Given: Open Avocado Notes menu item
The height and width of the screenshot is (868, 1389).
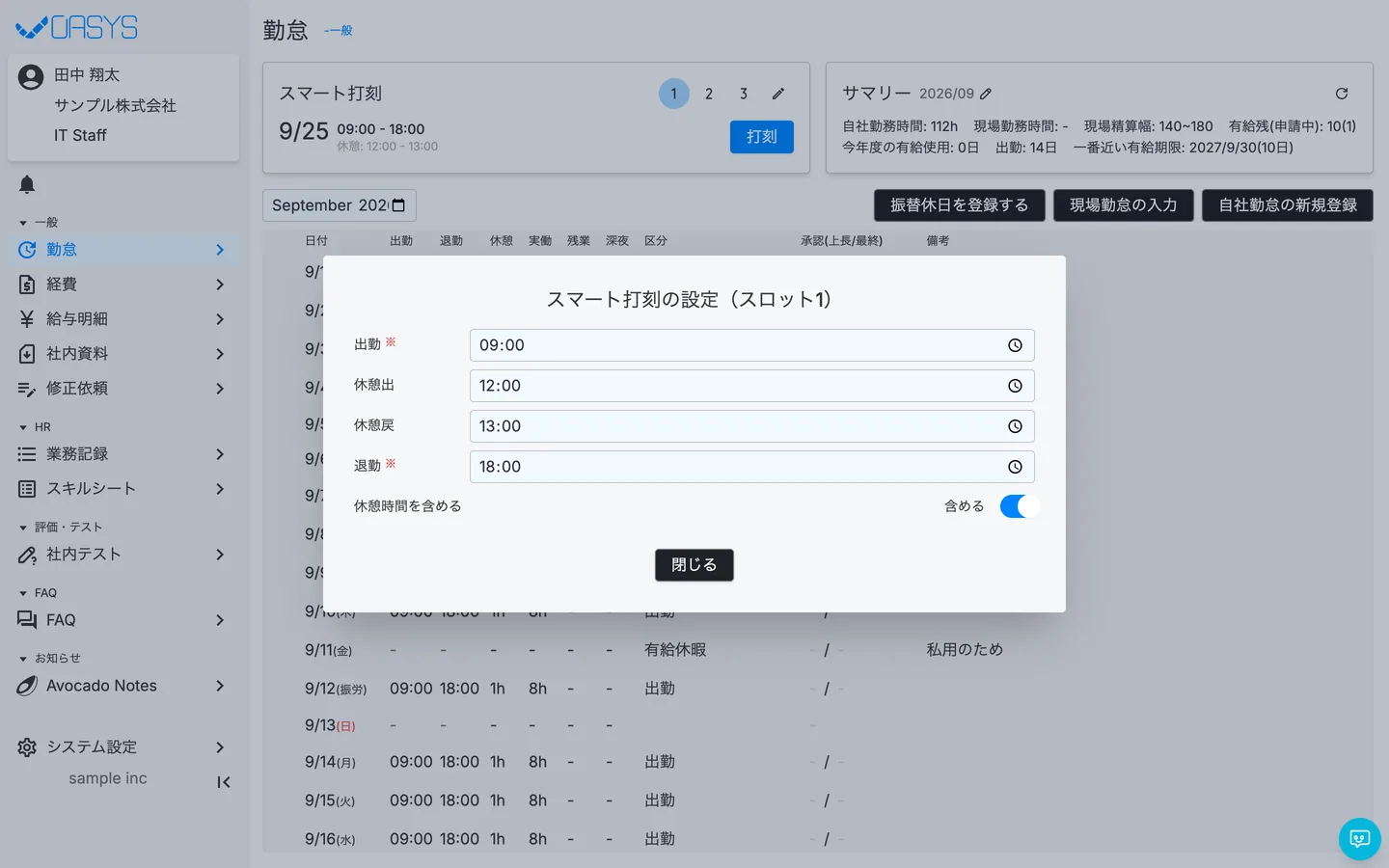Looking at the screenshot, I should click(x=123, y=686).
